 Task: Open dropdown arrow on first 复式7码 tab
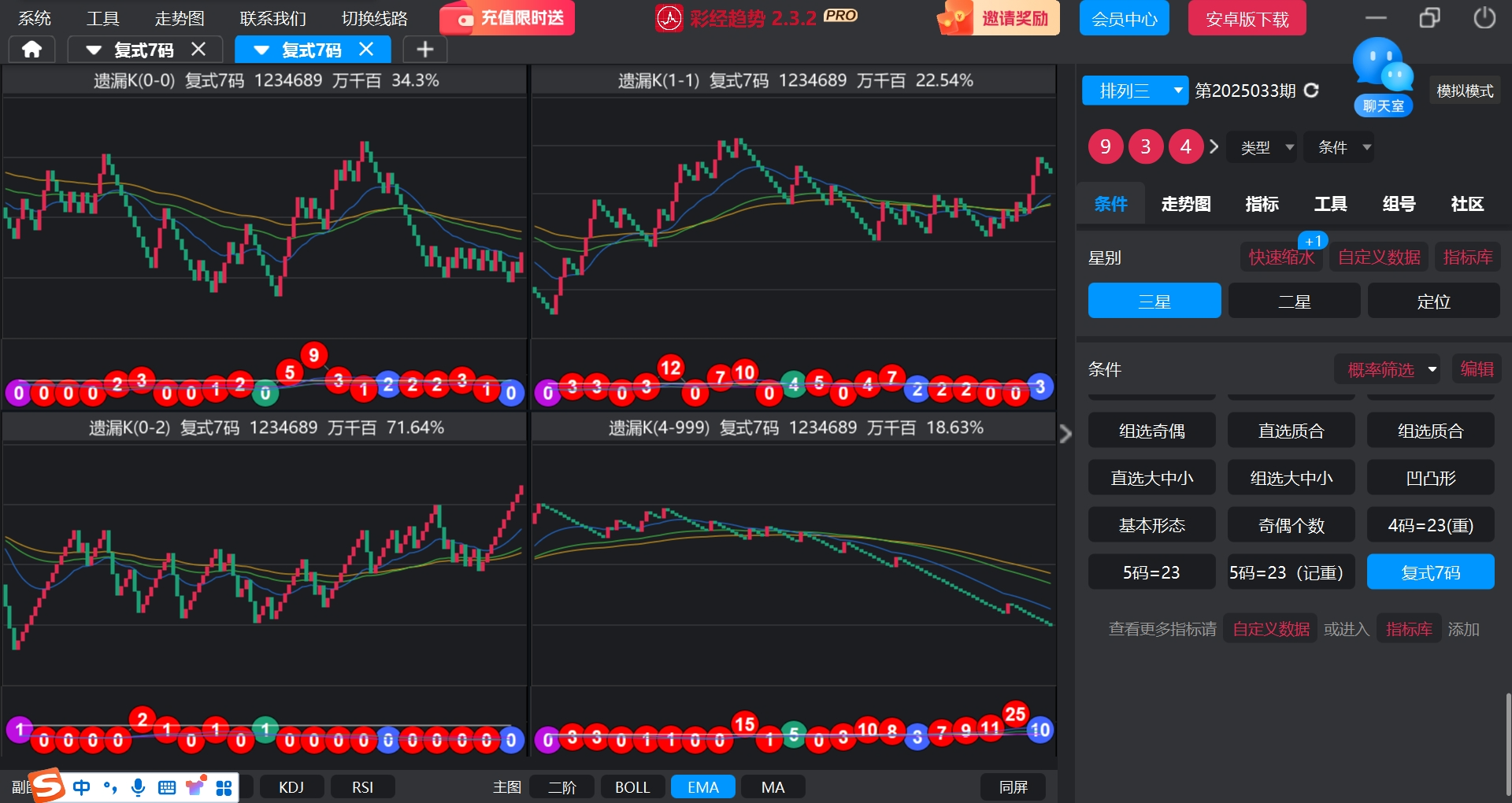click(94, 50)
